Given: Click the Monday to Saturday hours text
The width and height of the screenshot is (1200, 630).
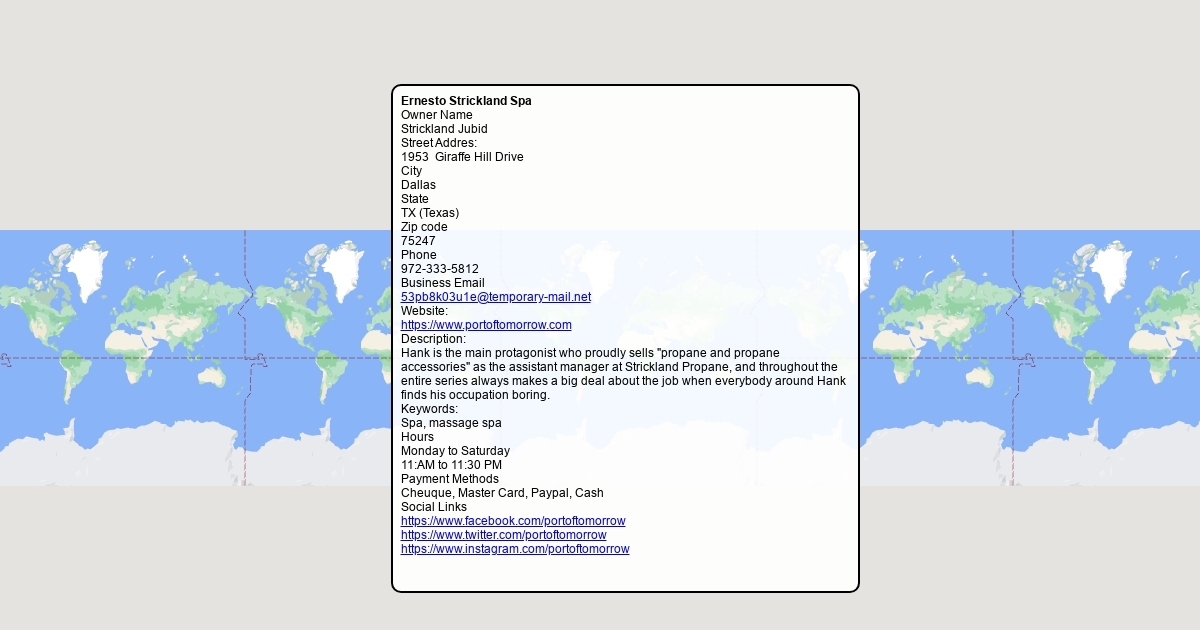Looking at the screenshot, I should click(x=455, y=451).
